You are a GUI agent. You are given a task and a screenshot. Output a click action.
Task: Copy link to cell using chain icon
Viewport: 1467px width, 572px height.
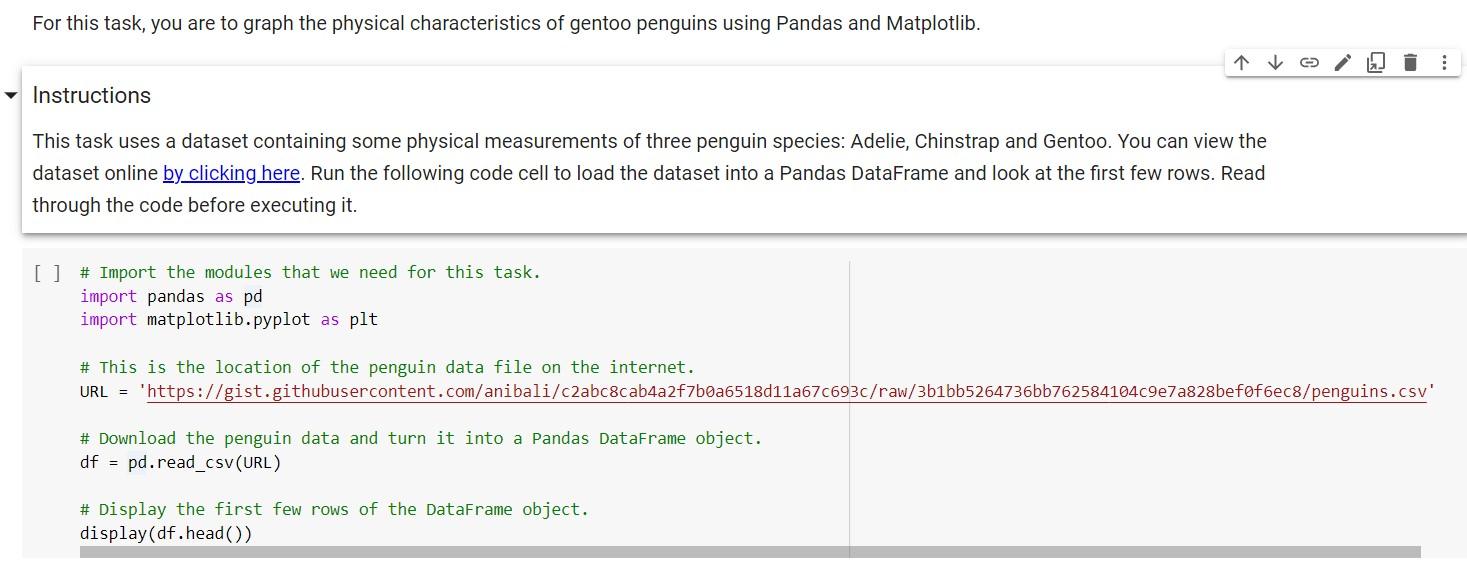1309,63
